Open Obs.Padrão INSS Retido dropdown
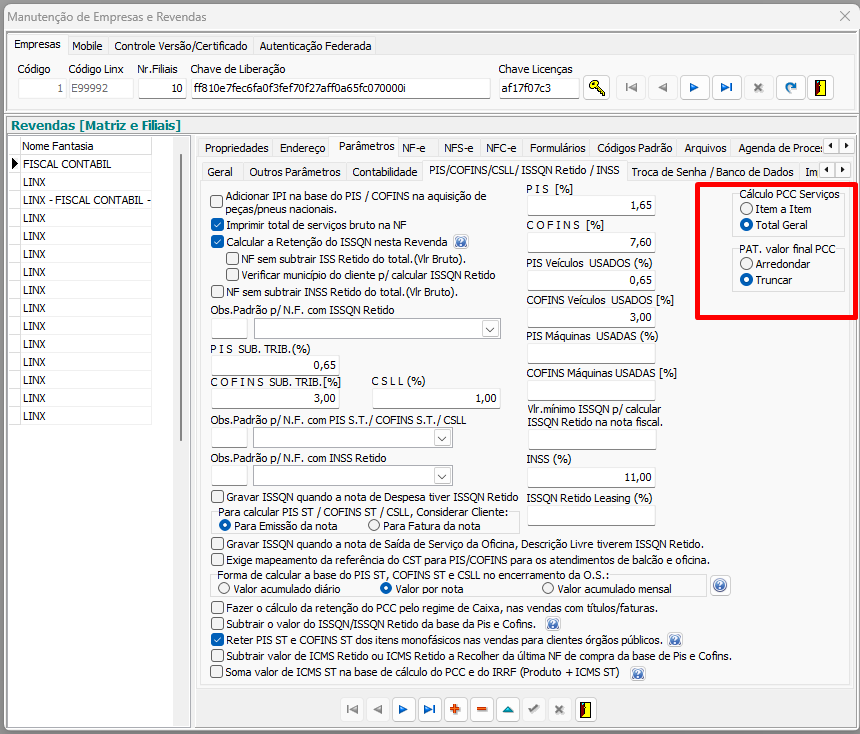Viewport: 860px width, 734px height. [x=442, y=476]
